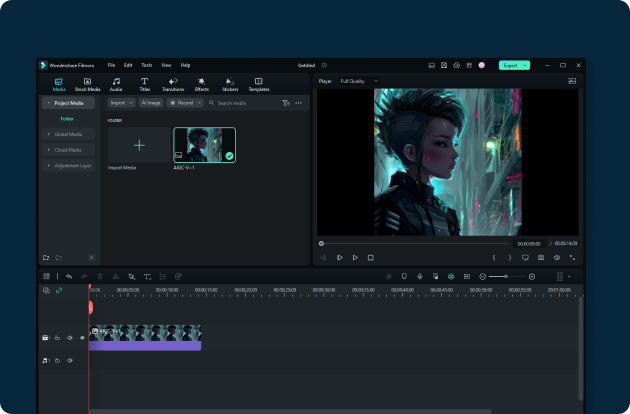Open the Templates tab
Image resolution: width=630 pixels, height=414 pixels.
tap(259, 85)
